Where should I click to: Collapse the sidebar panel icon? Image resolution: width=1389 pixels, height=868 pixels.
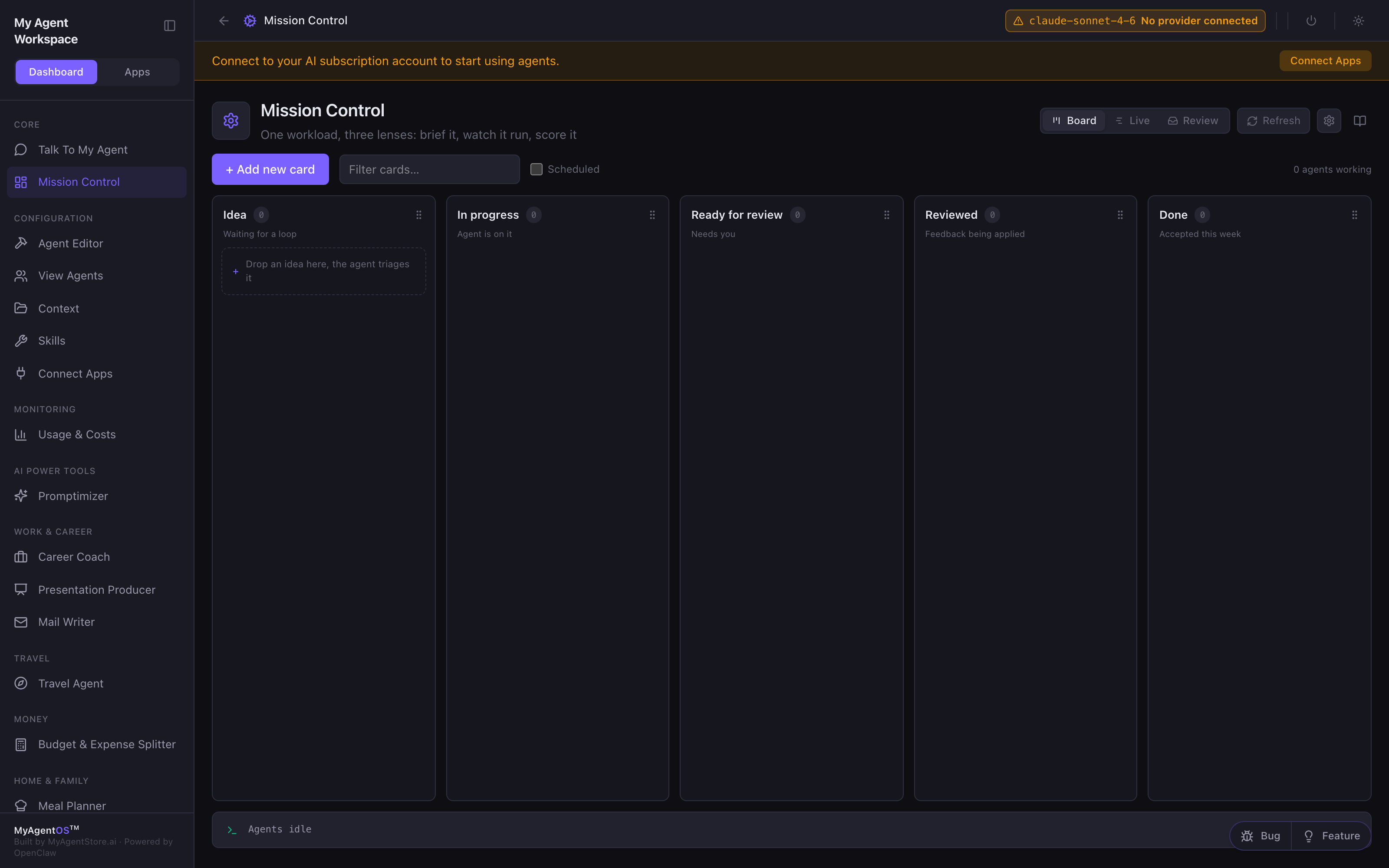pyautogui.click(x=169, y=26)
